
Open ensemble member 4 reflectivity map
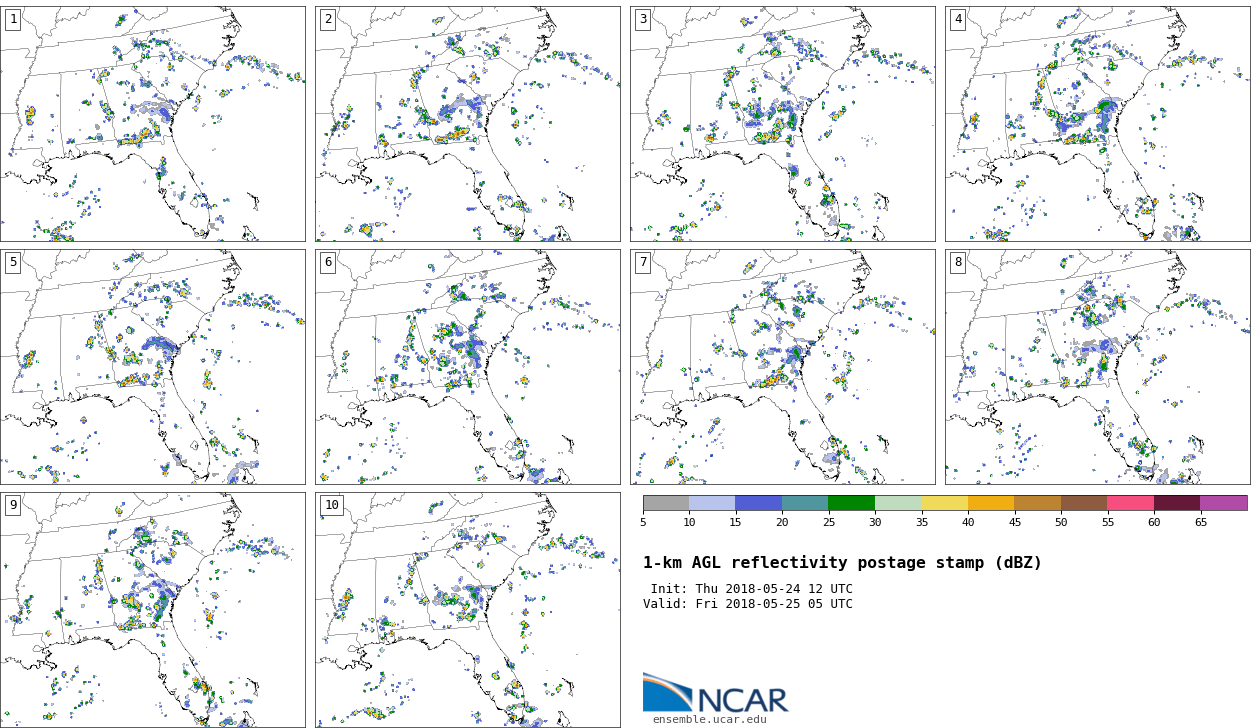1097,124
